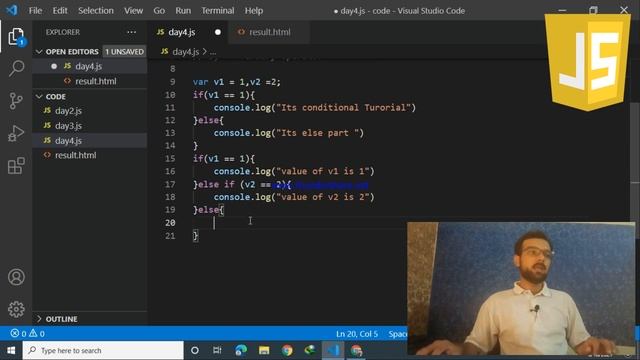Open the Go menu
The height and width of the screenshot is (360, 640).
159,11
